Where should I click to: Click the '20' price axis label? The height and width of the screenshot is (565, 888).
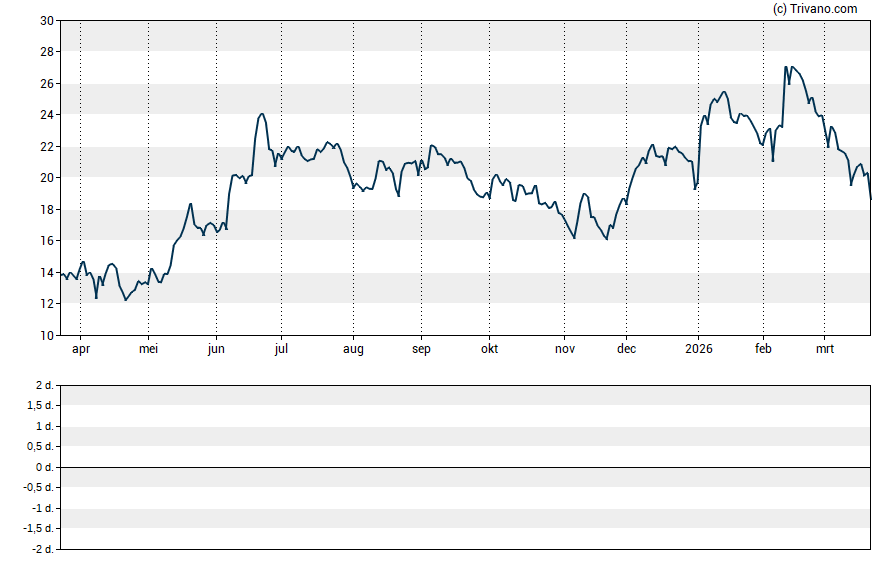click(48, 178)
